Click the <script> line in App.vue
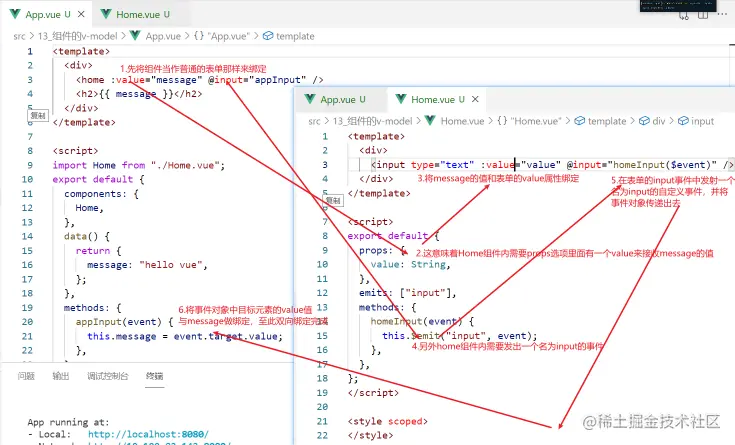Screen dimensions: 735x445 75,151
